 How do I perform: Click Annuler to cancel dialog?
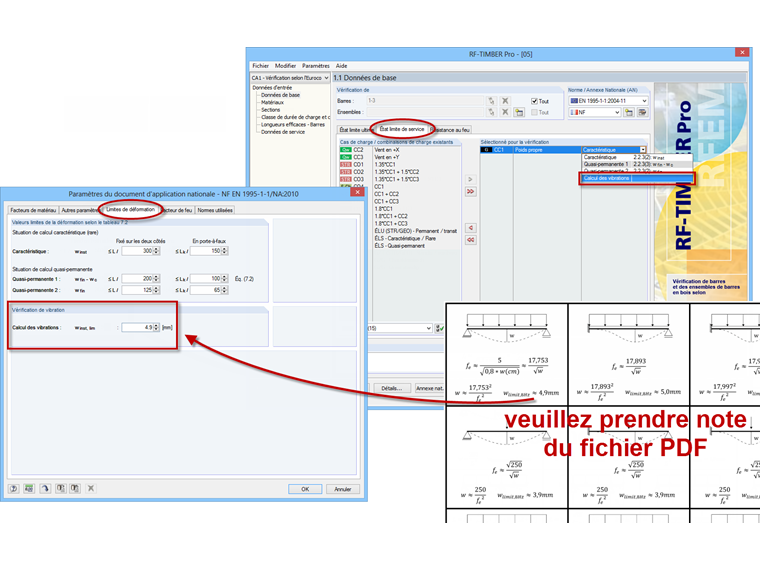(x=343, y=489)
